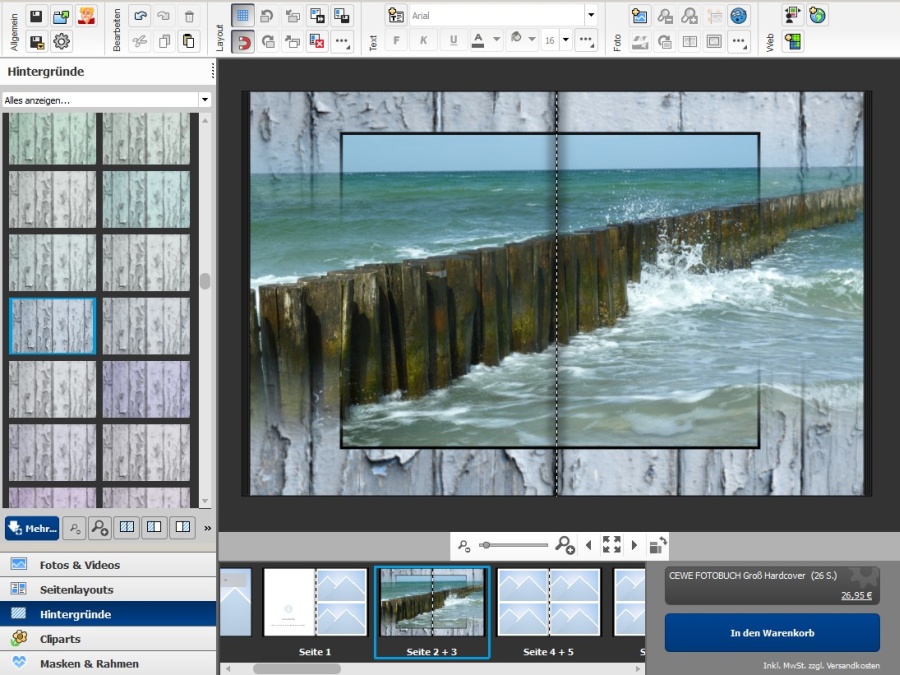Click the zoom slider below the canvas

coord(514,545)
